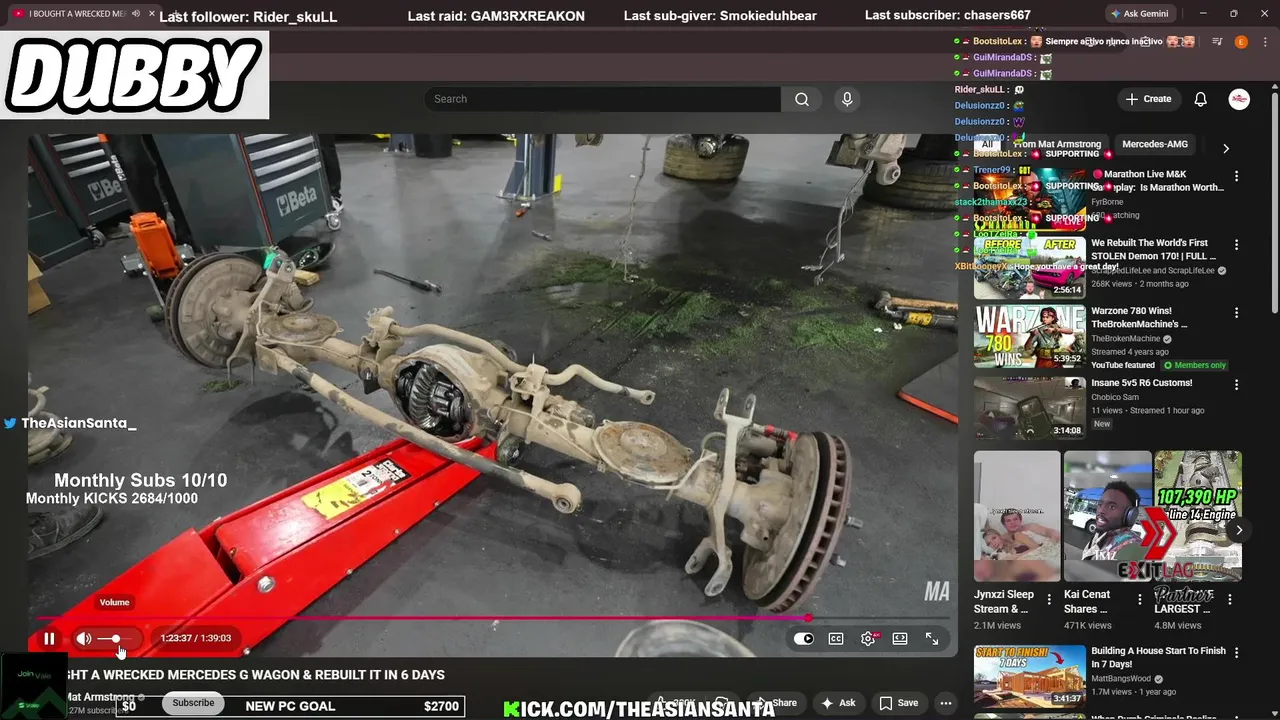Open the Marathon Live M&K video title
Image resolution: width=1280 pixels, height=720 pixels.
pyautogui.click(x=1157, y=180)
